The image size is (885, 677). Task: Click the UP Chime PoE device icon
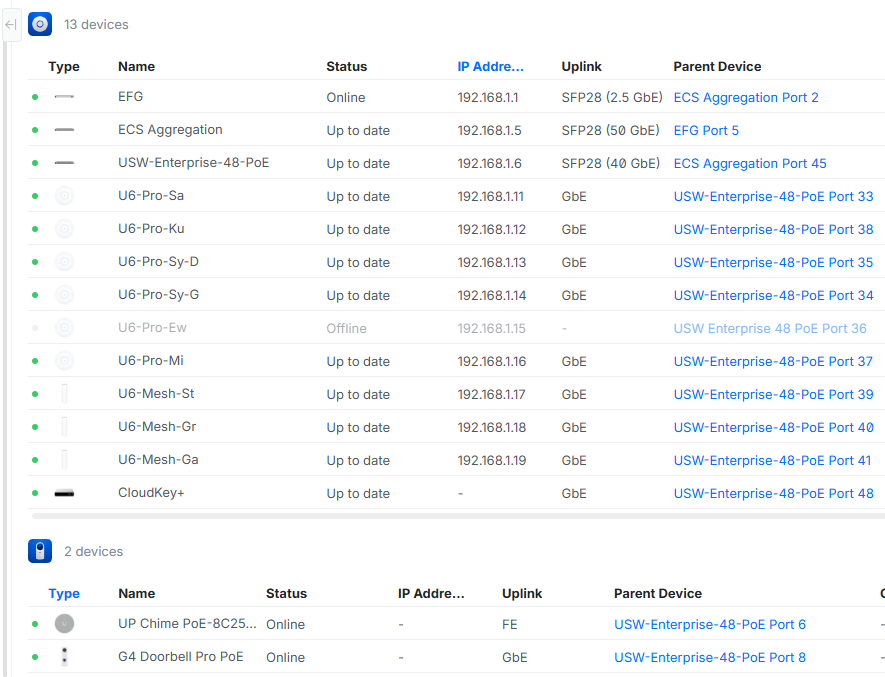(x=64, y=623)
